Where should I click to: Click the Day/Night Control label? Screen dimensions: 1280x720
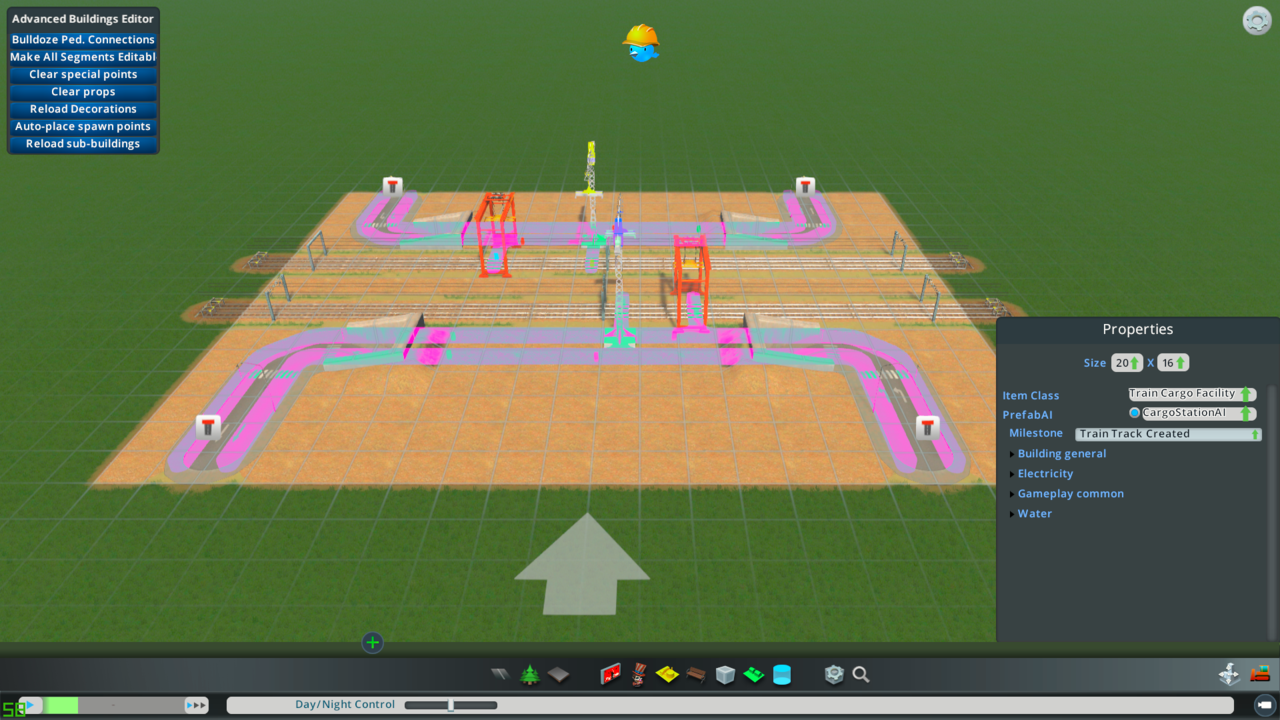pyautogui.click(x=345, y=705)
